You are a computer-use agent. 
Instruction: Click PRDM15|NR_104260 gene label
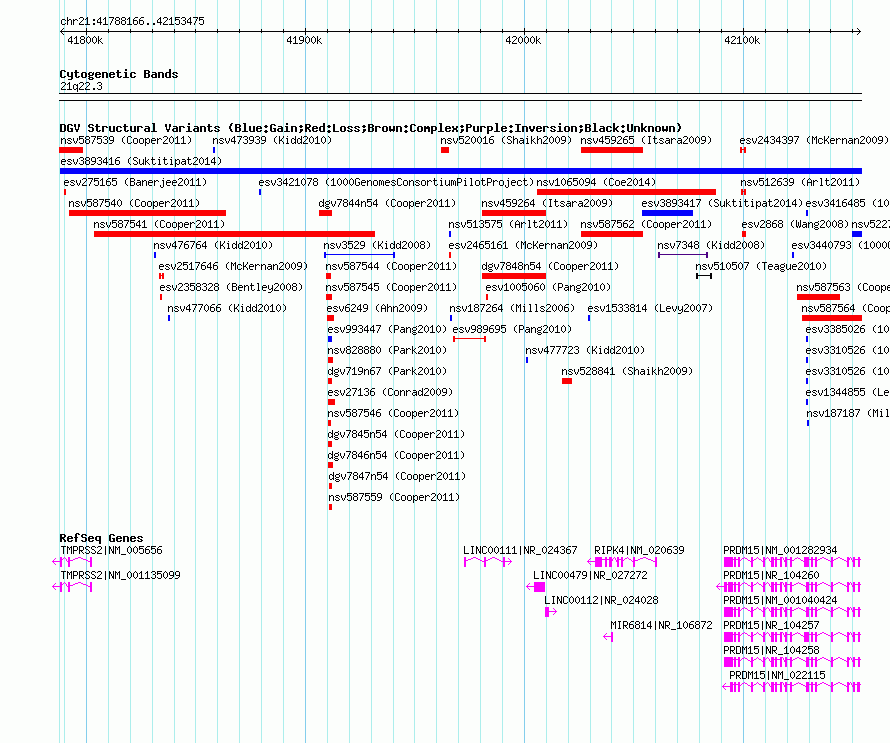pyautogui.click(x=771, y=575)
